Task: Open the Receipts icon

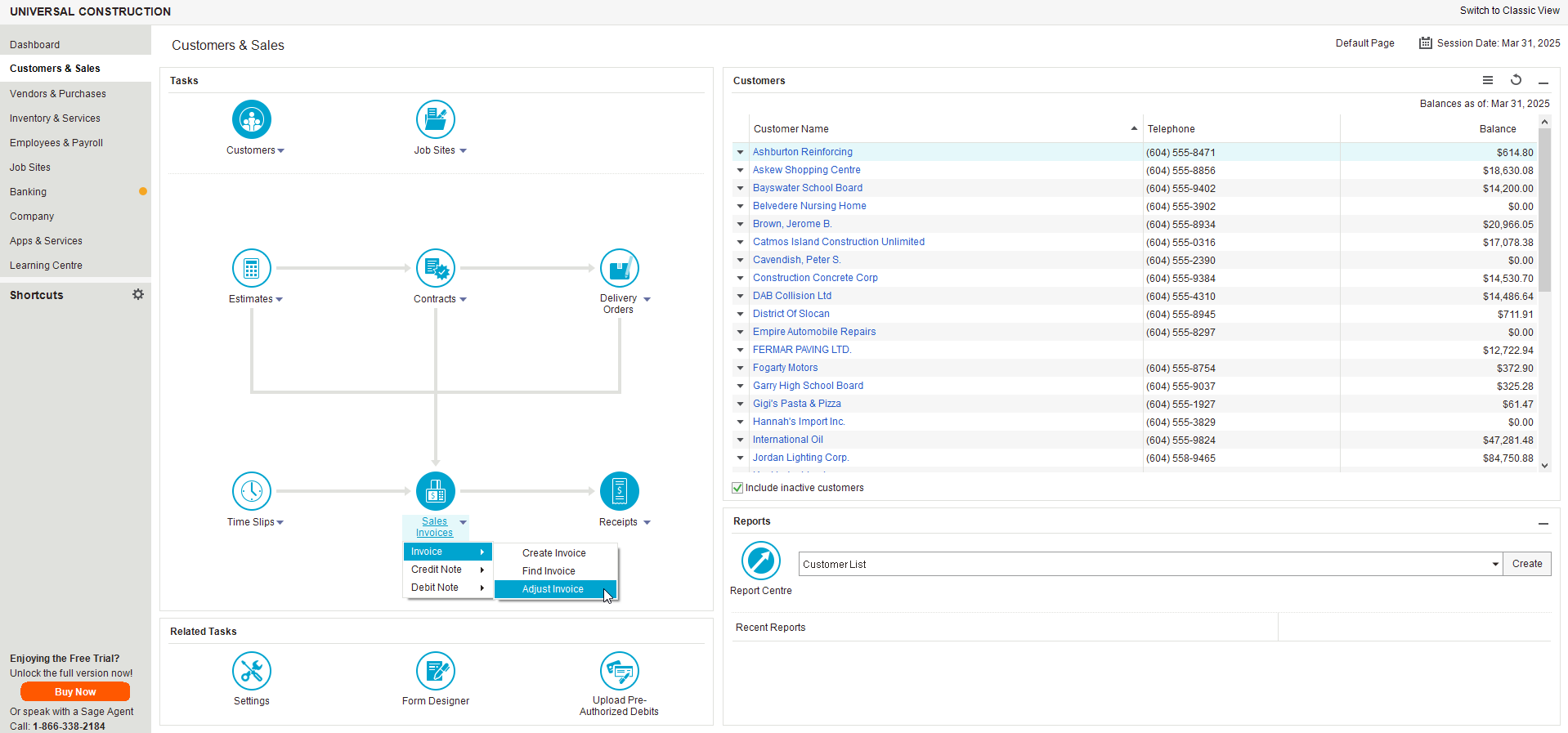Action: (x=619, y=492)
